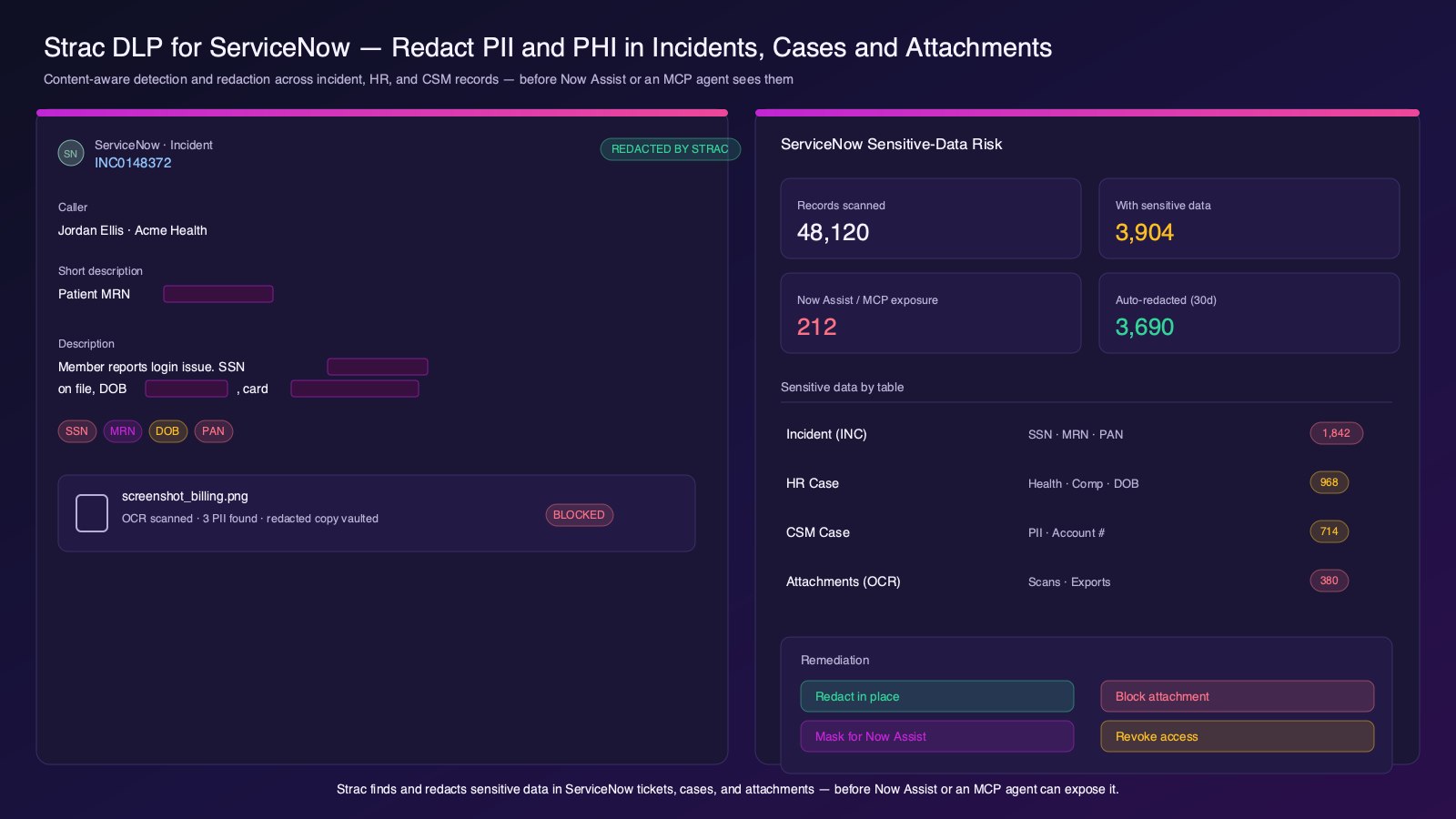Click the redacted DOB value box

click(x=187, y=389)
